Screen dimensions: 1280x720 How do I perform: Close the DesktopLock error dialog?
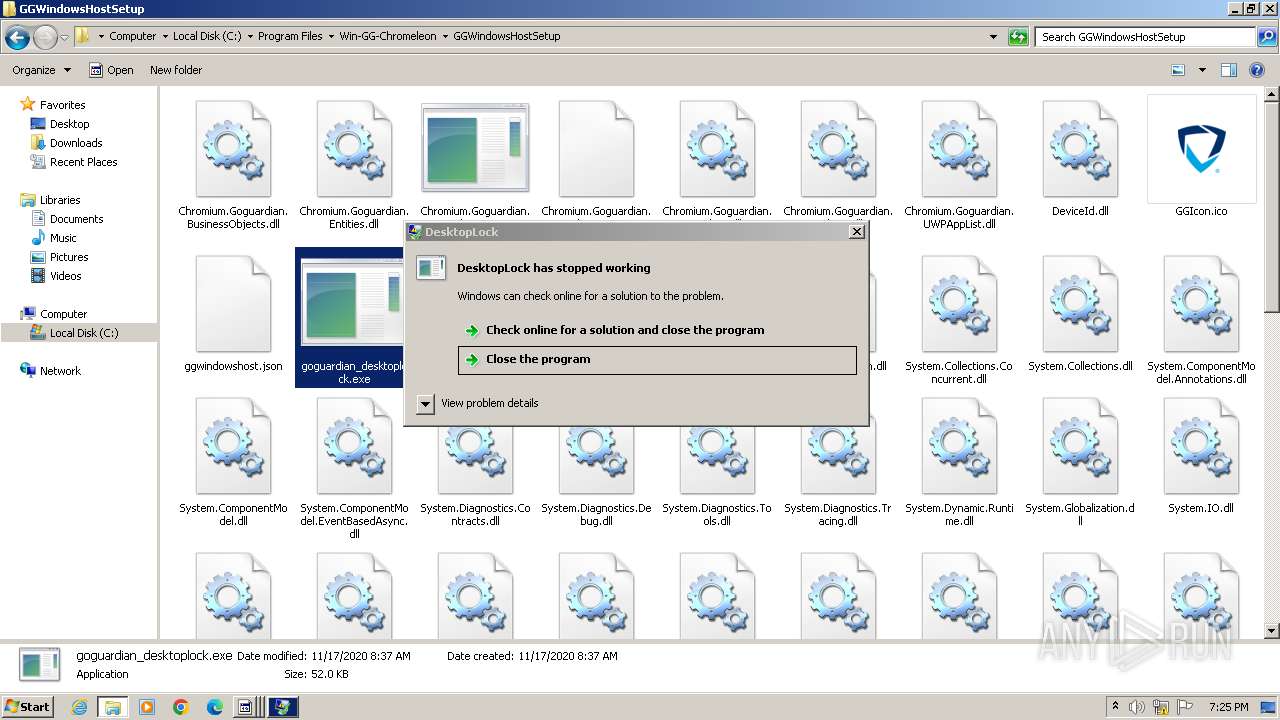[x=856, y=231]
